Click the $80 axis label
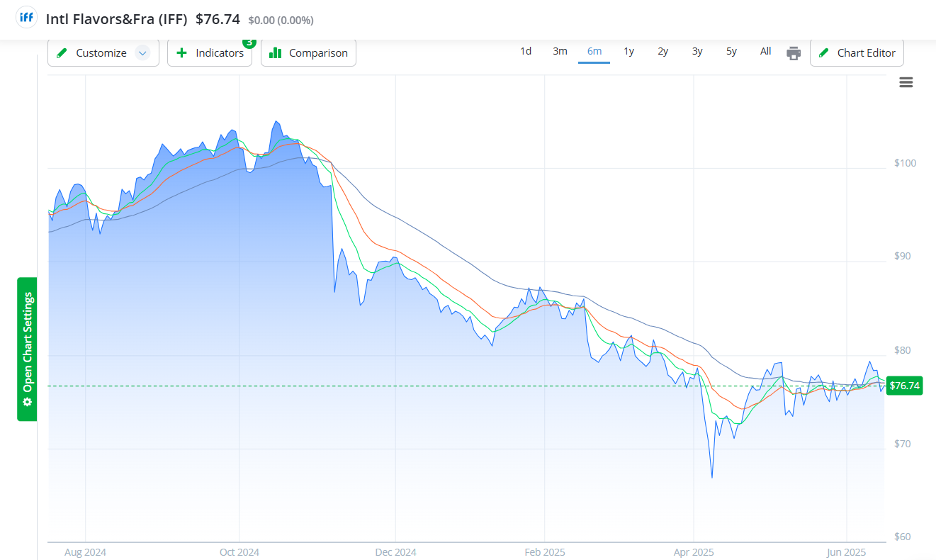This screenshot has height=560, width=936. tap(903, 350)
